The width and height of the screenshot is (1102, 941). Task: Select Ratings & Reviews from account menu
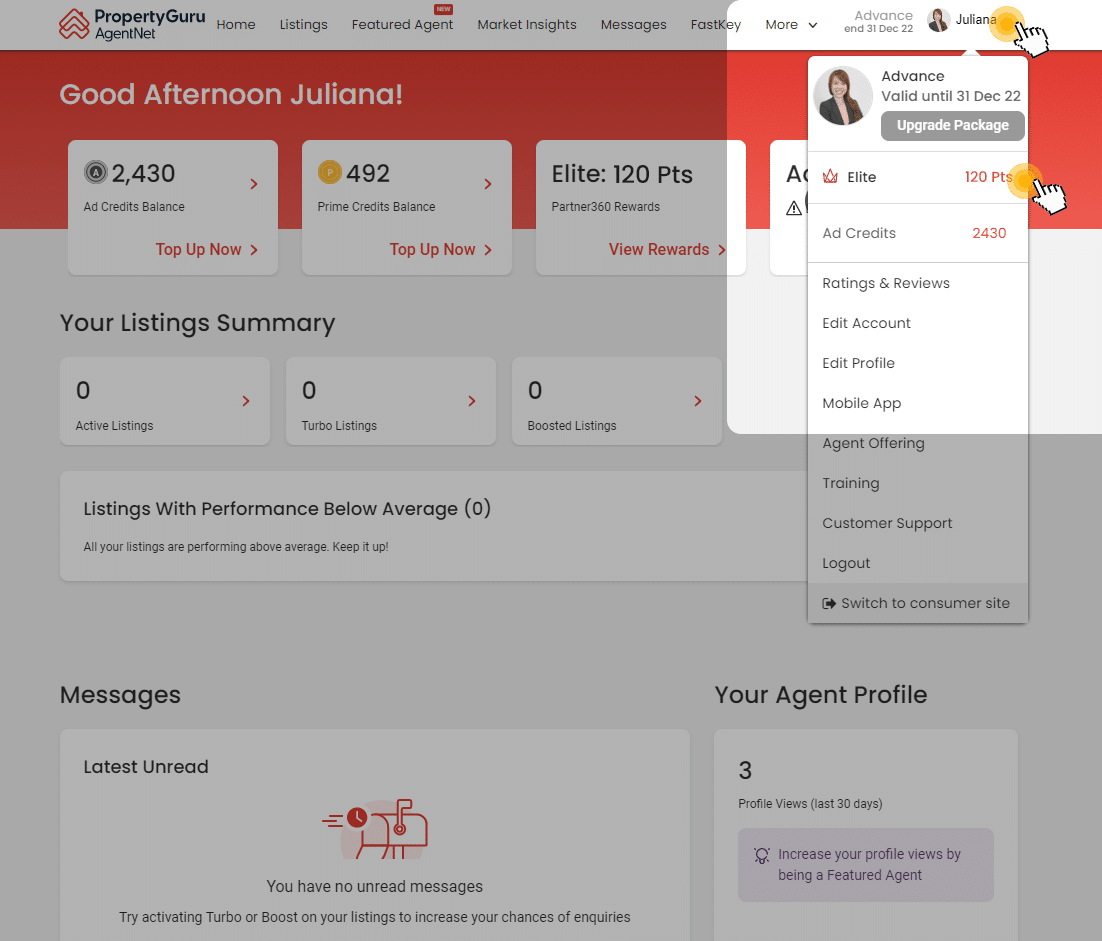[x=918, y=283]
